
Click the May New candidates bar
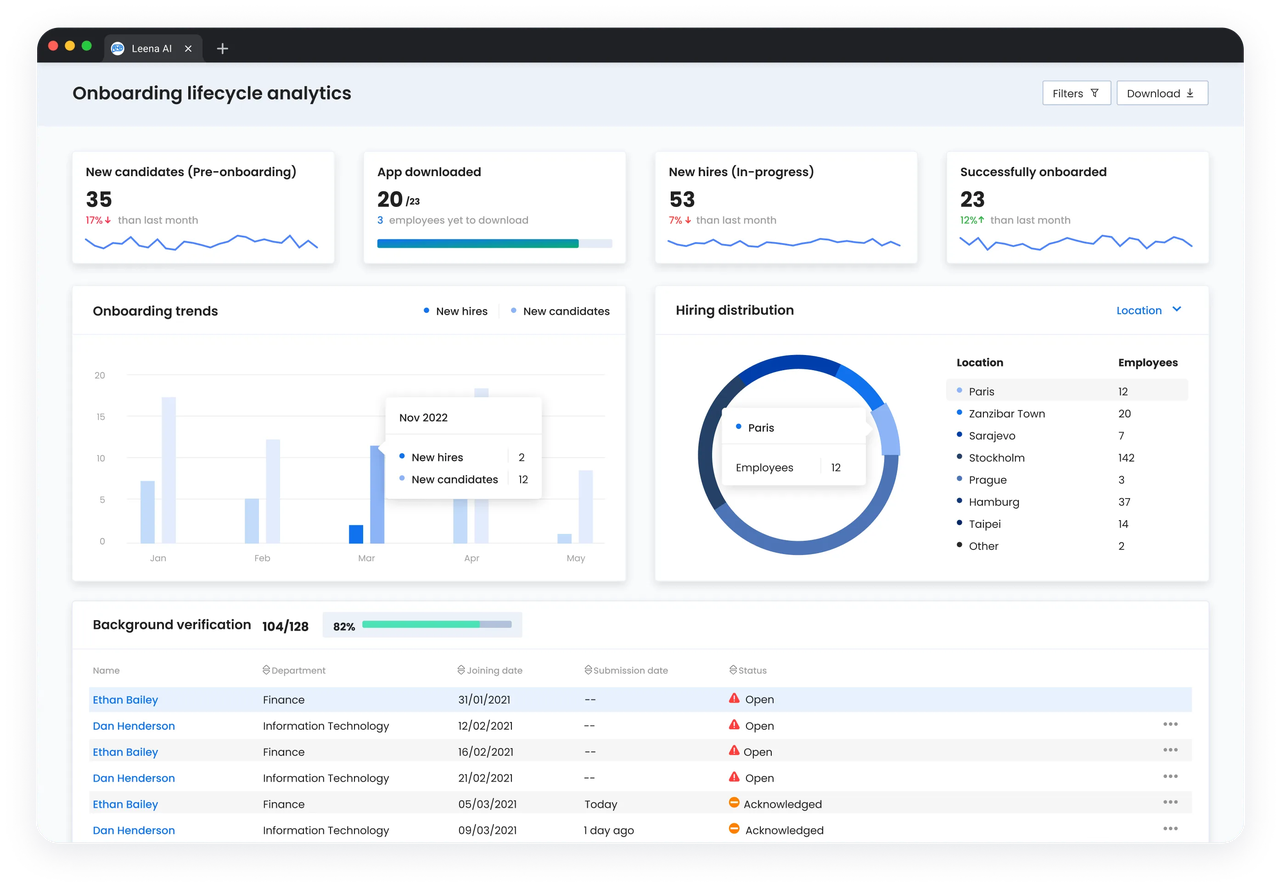coord(586,507)
